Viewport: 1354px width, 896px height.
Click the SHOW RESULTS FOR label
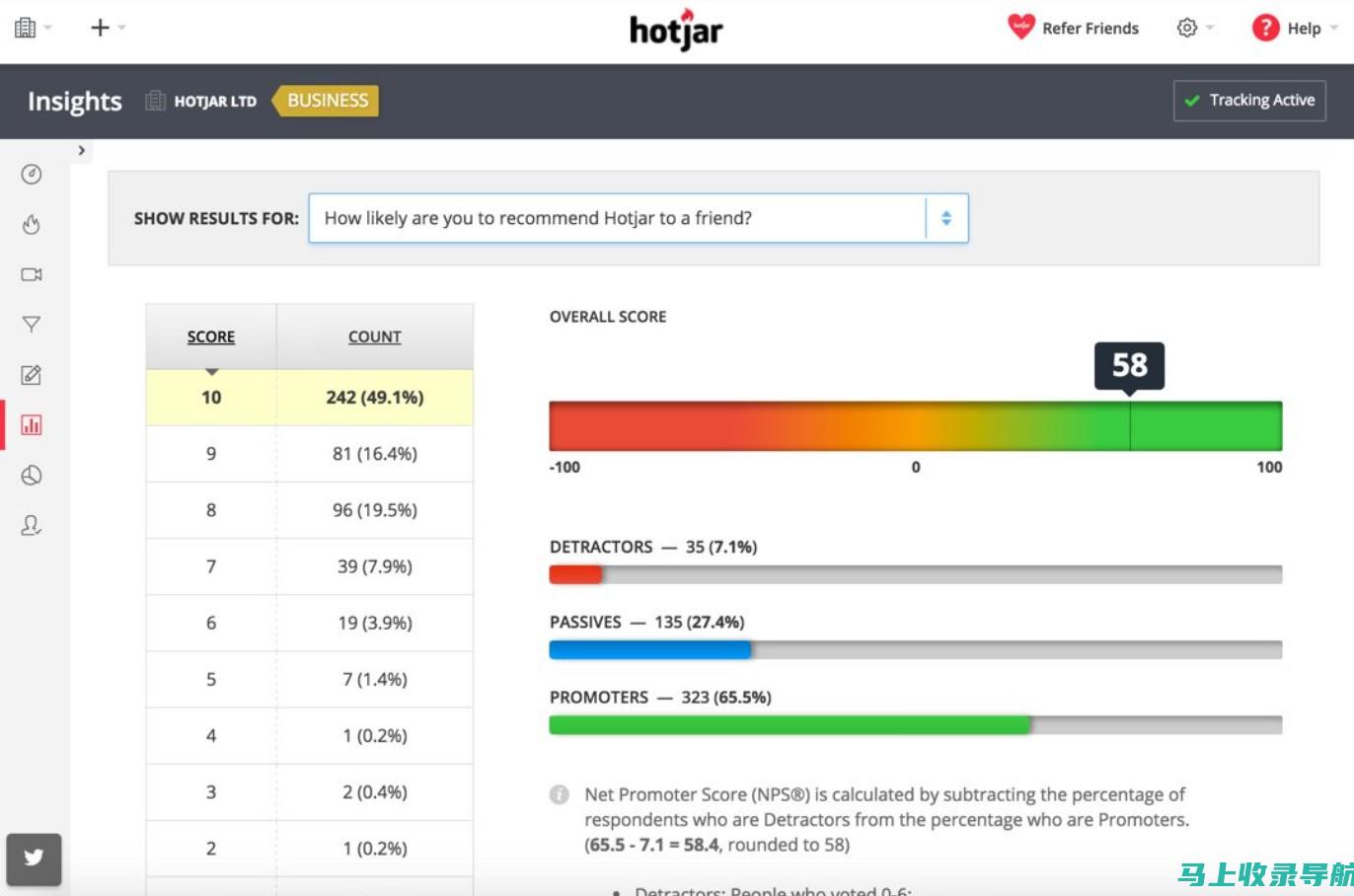pyautogui.click(x=216, y=218)
